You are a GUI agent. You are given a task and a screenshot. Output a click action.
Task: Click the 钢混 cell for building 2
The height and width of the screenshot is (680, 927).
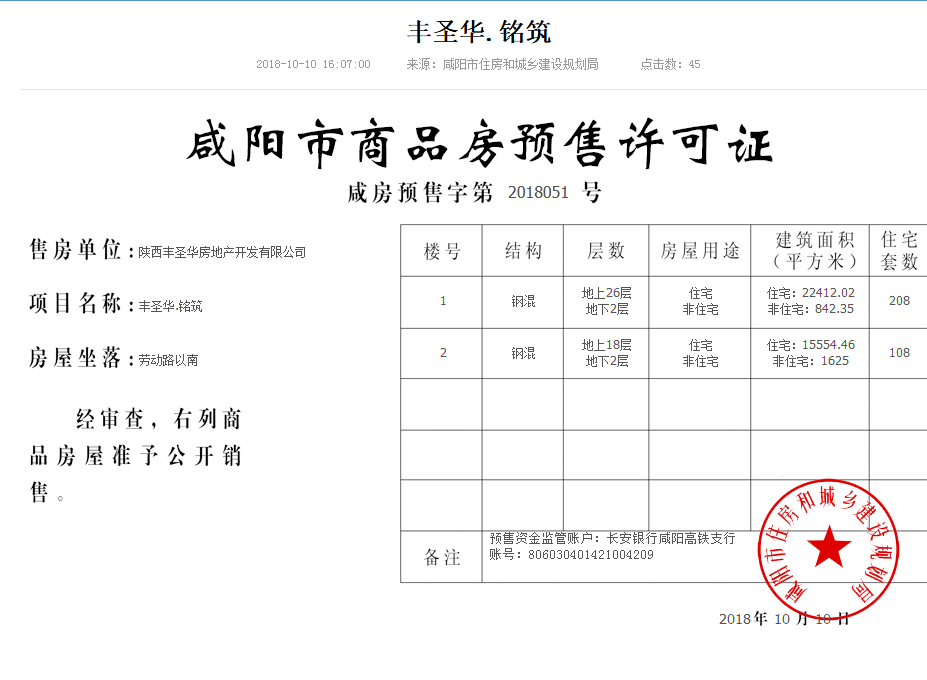pos(523,353)
